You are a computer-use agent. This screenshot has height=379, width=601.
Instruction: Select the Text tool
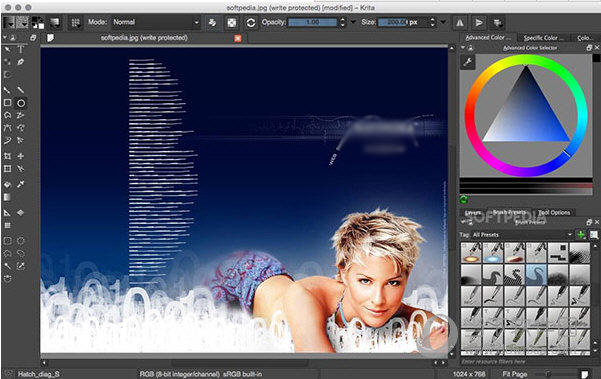[x=21, y=49]
